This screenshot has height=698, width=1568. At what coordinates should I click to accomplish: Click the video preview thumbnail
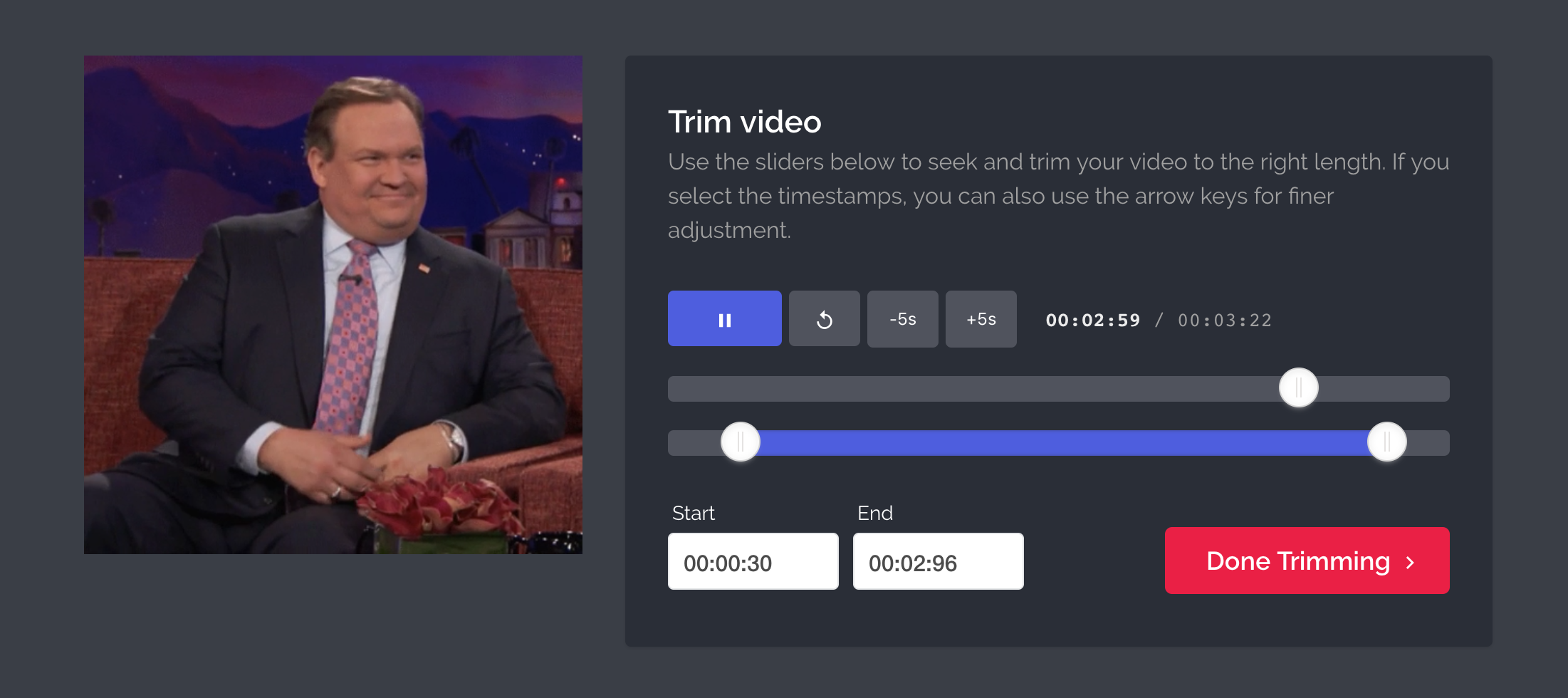[x=333, y=305]
